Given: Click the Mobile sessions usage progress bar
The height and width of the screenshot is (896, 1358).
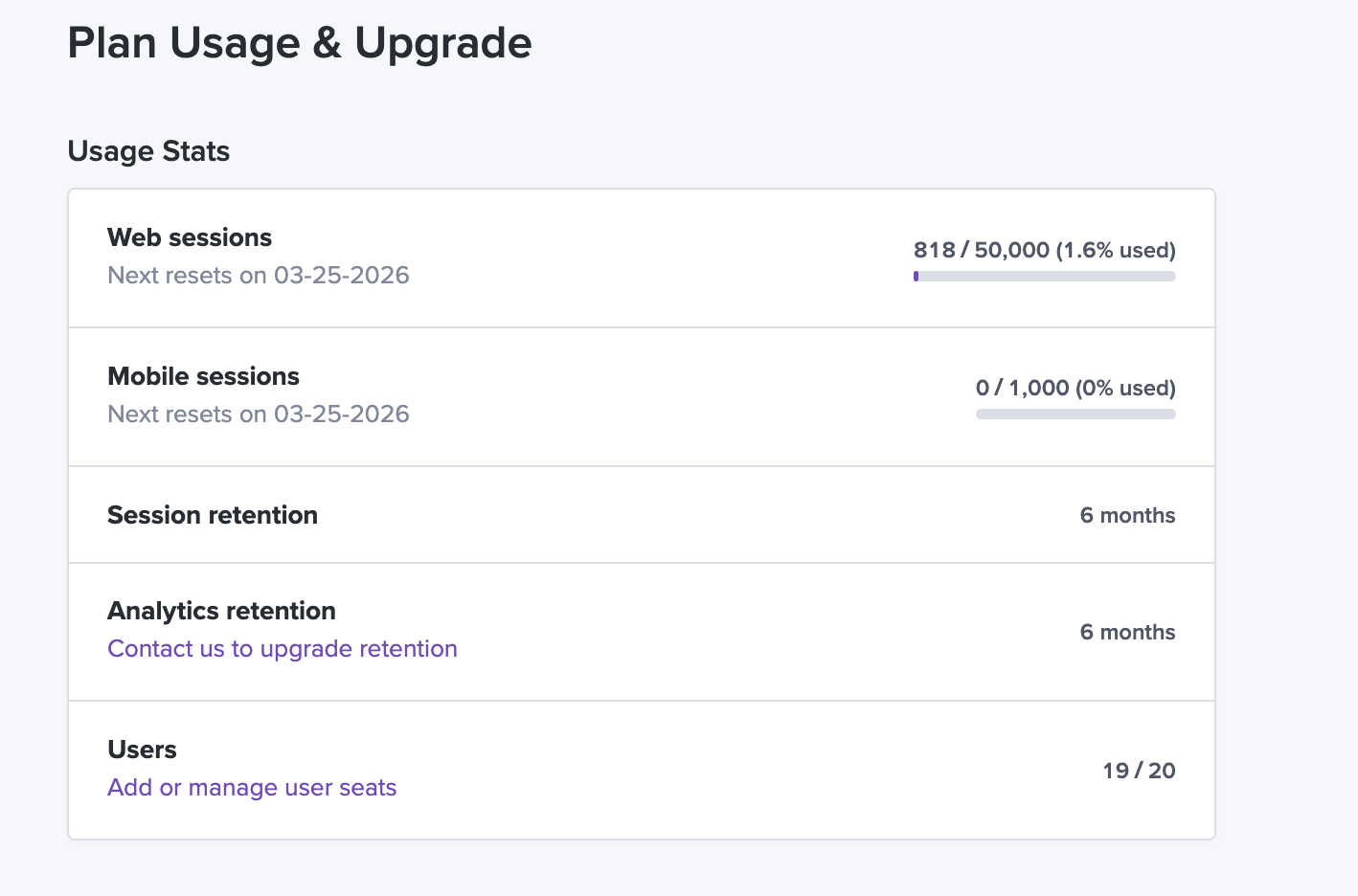Looking at the screenshot, I should [x=1075, y=414].
